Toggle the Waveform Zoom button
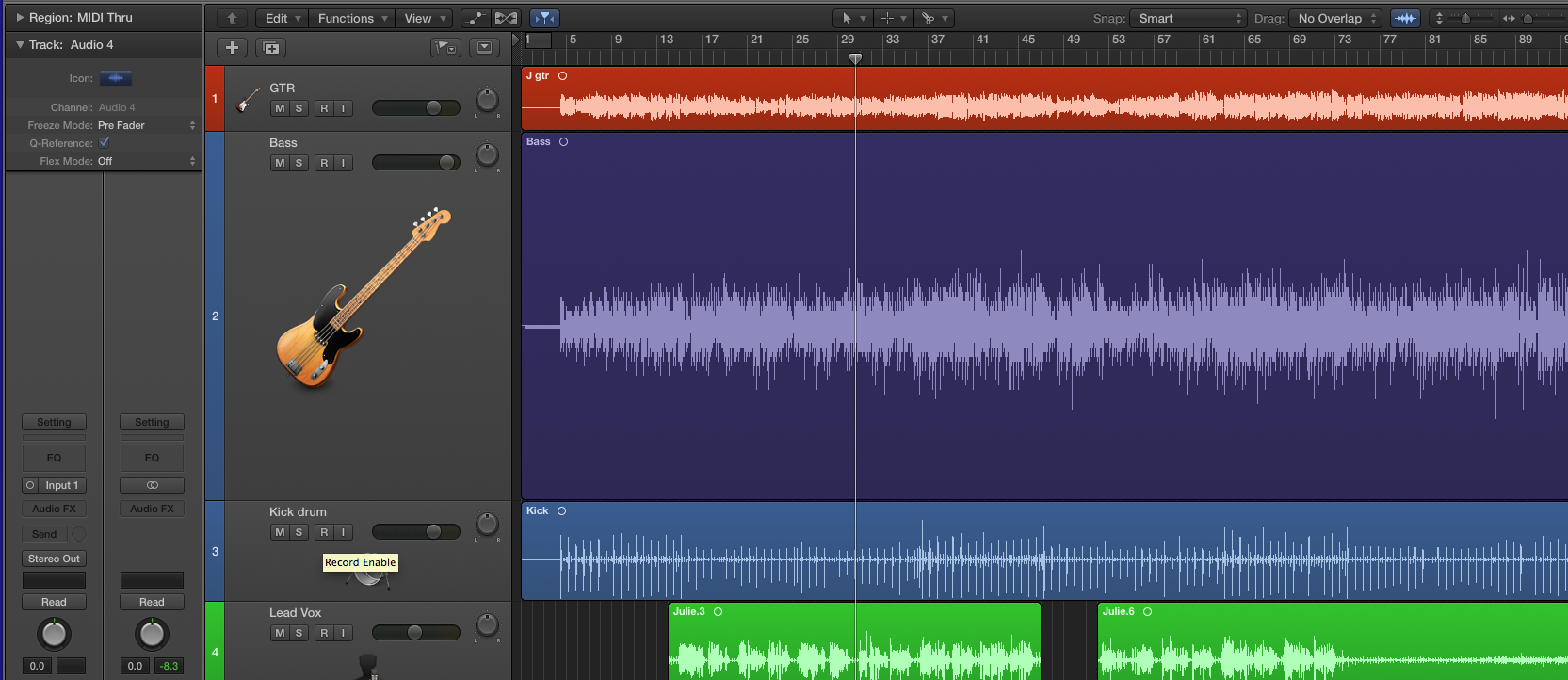 coord(1405,18)
